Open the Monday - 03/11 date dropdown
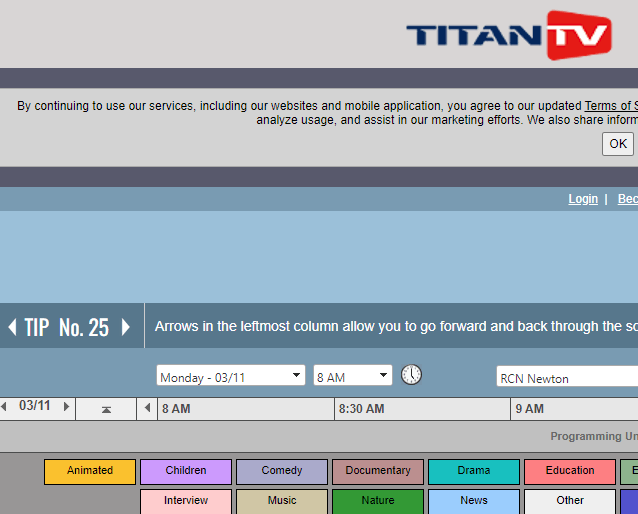Screen dimensions: 638x514 (x=231, y=375)
